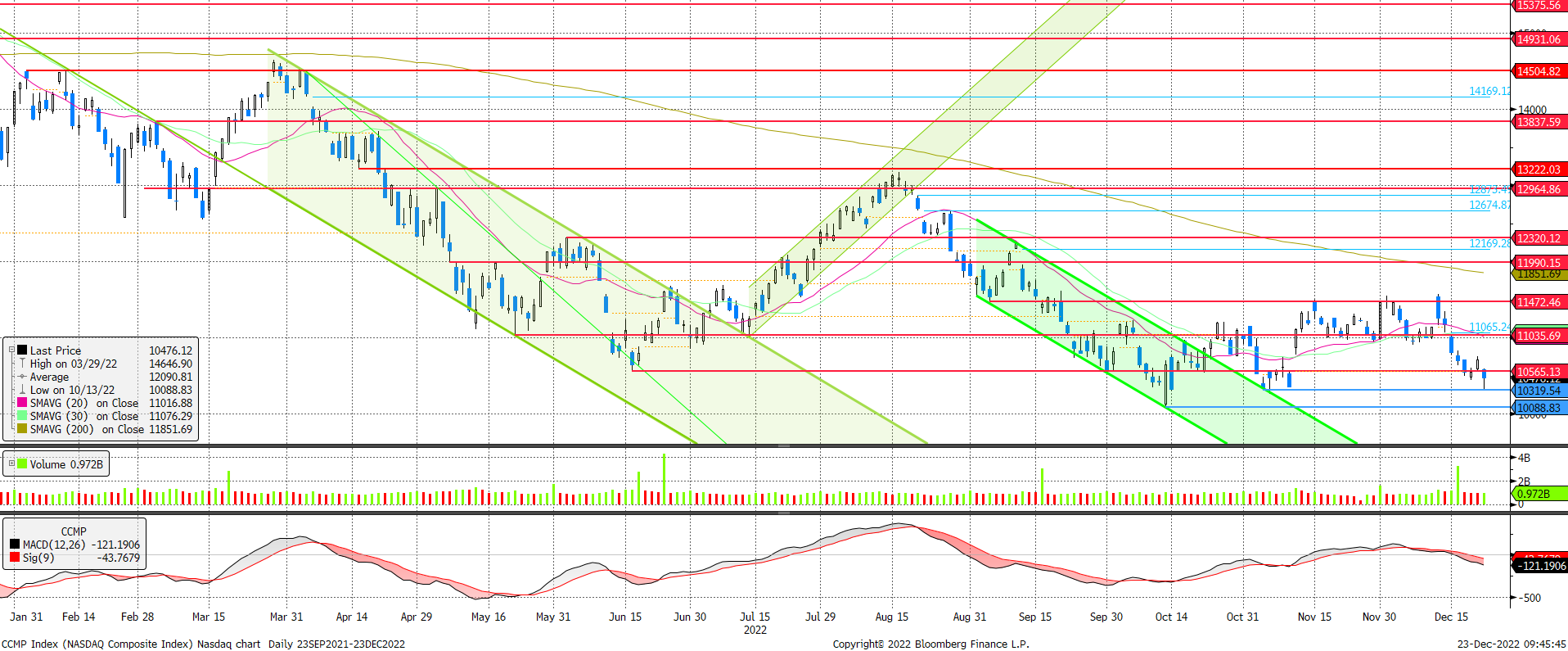The width and height of the screenshot is (1568, 651).
Task: Collapse the Last Price legend tree
Action: pos(11,350)
